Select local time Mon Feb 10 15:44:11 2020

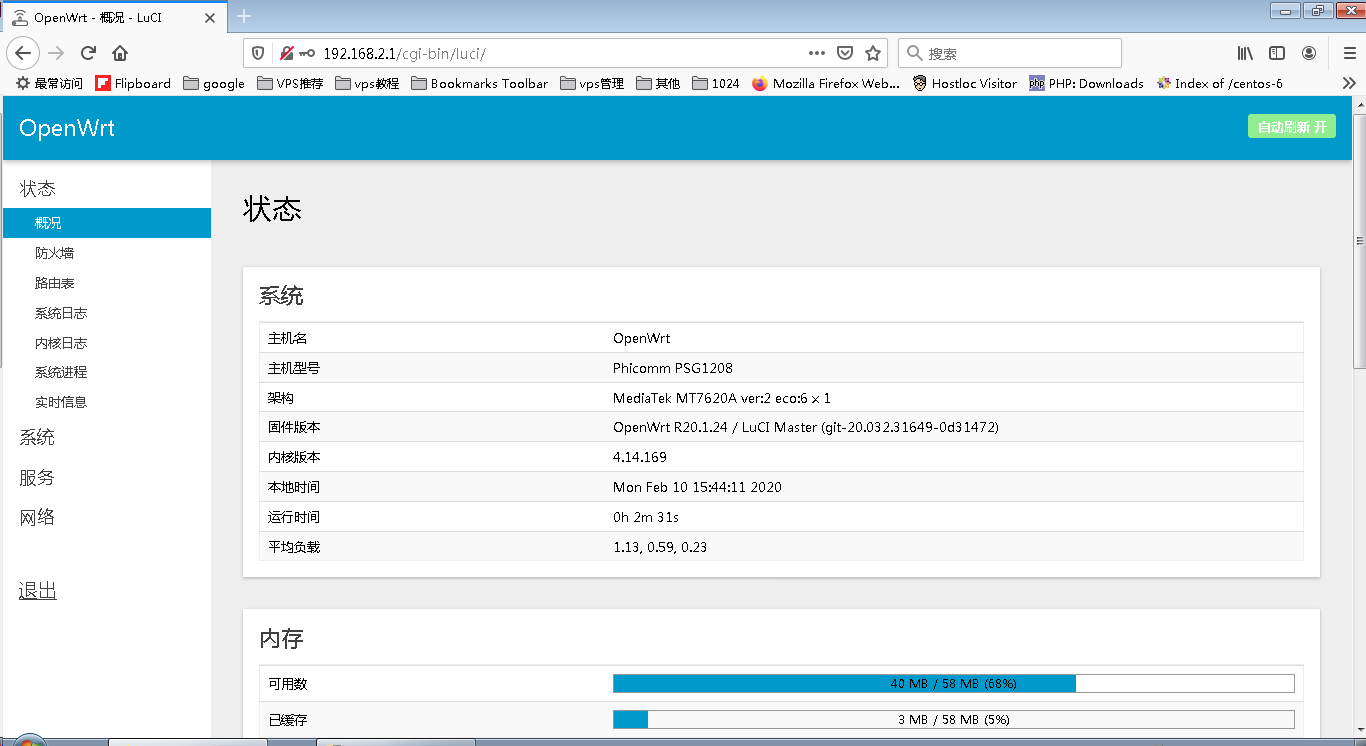click(697, 487)
